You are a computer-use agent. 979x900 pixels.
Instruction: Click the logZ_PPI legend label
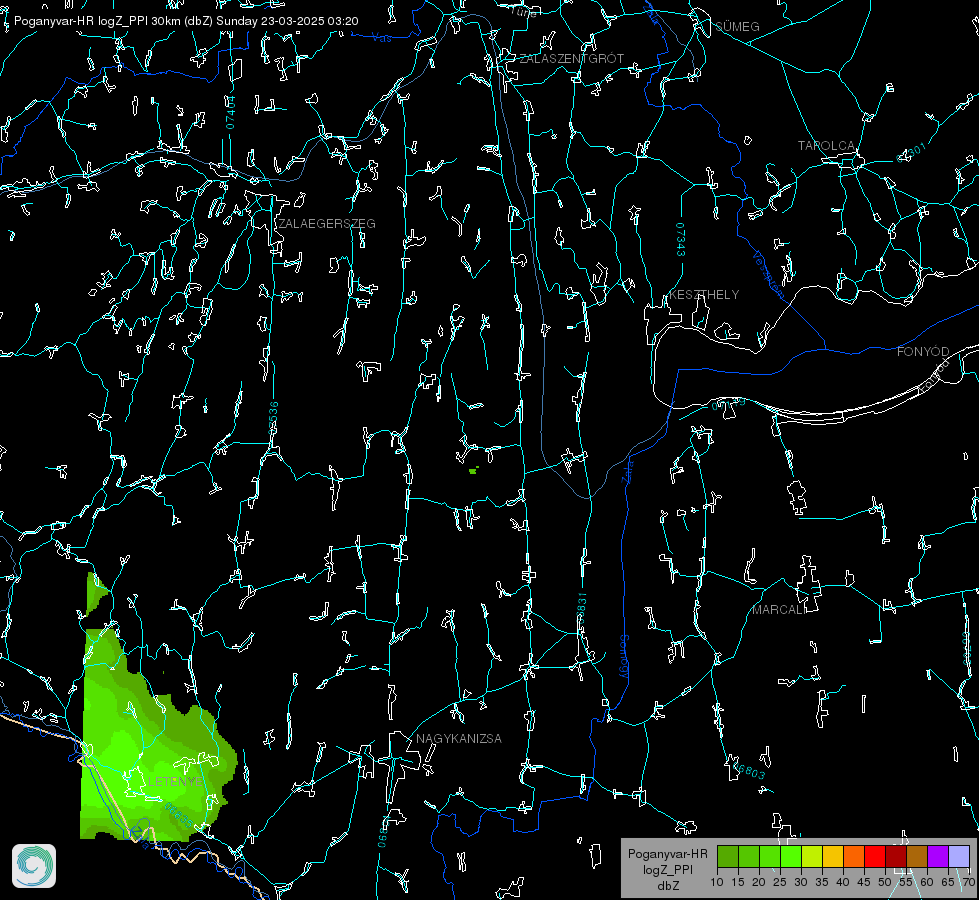pyautogui.click(x=667, y=869)
